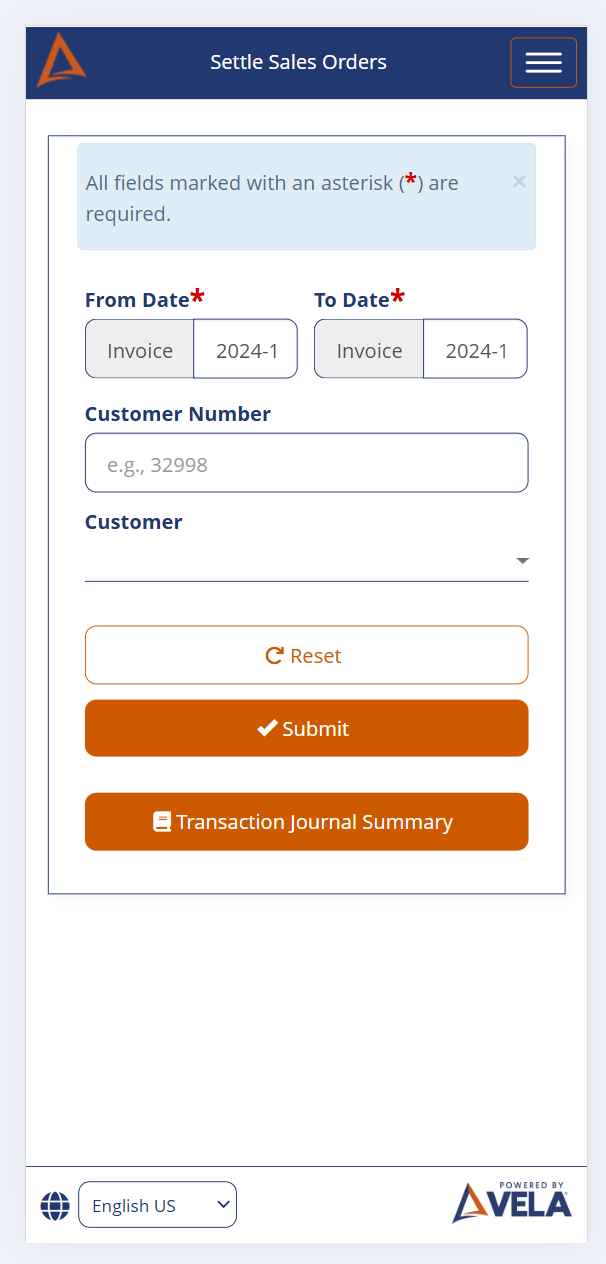Click the From Date Invoice label

(140, 350)
